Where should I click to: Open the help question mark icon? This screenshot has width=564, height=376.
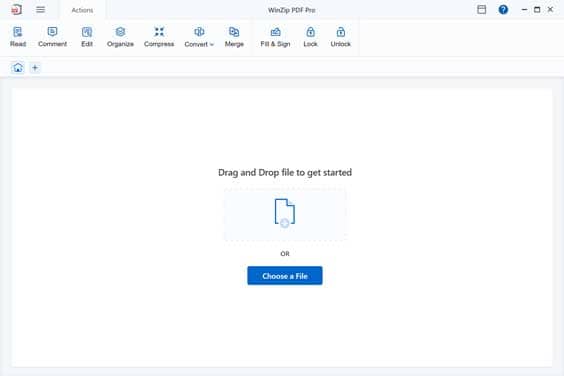click(x=503, y=10)
